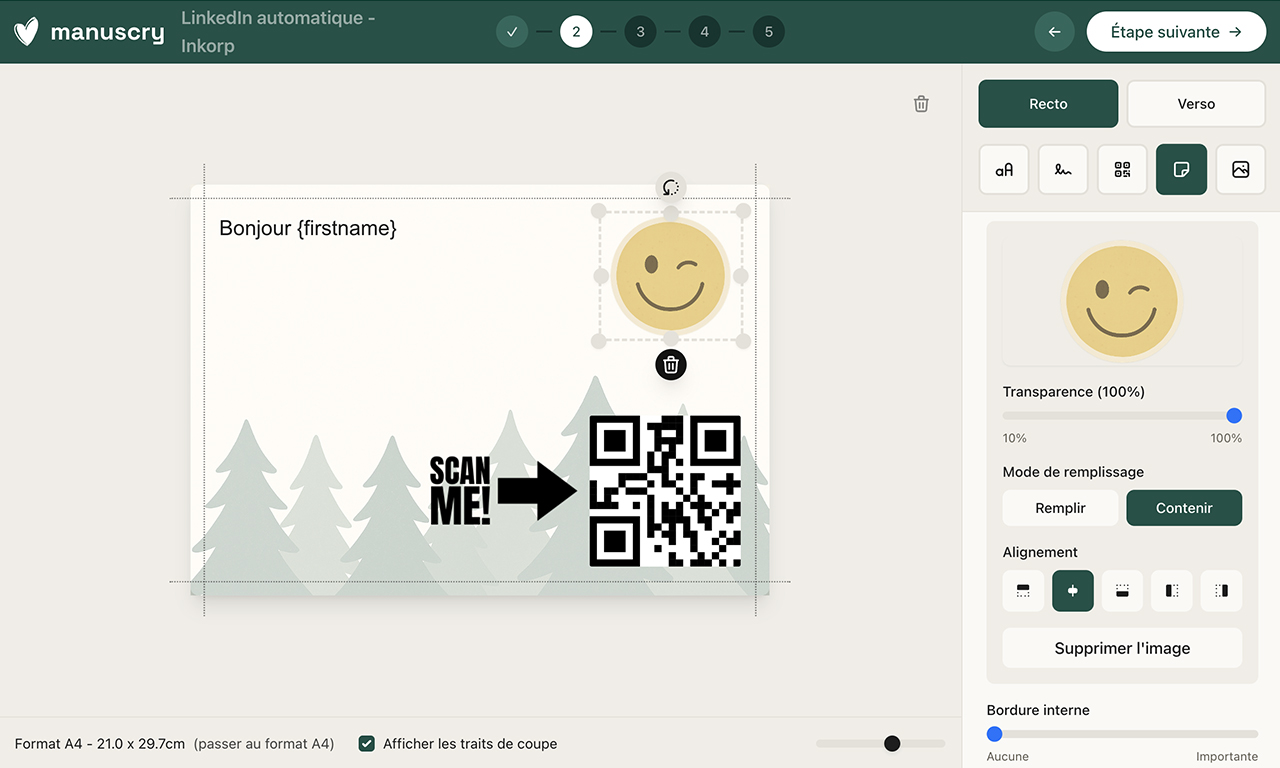Choose the Contenir fill mode
The height and width of the screenshot is (768, 1280).
[1184, 508]
